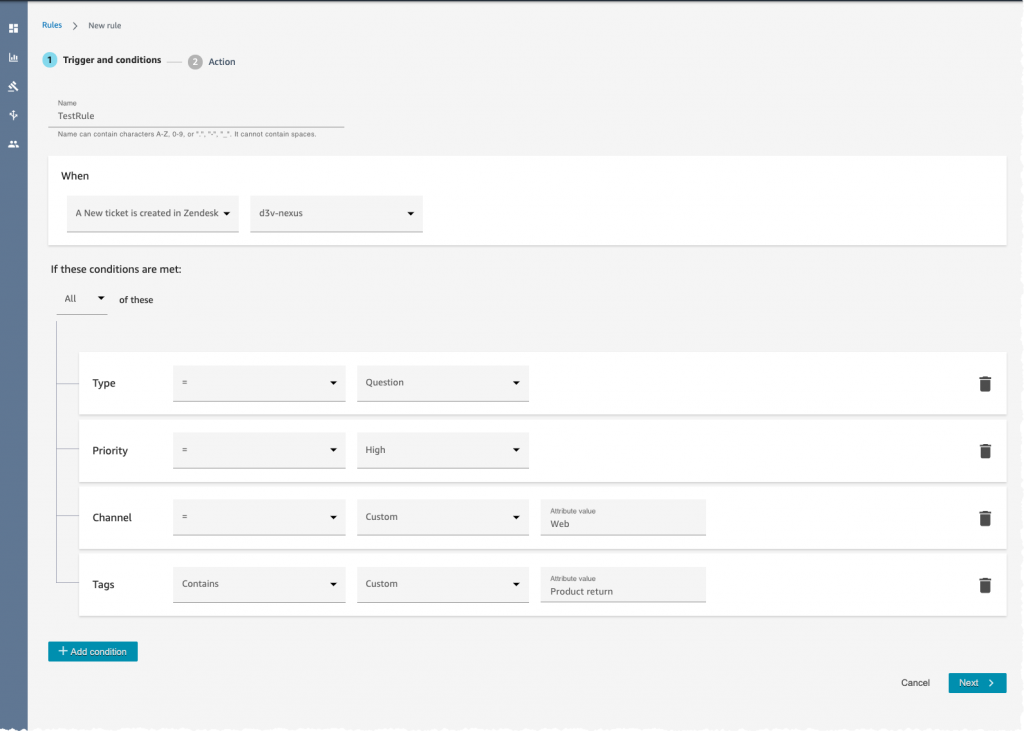The height and width of the screenshot is (731, 1024).
Task: Click the Name field containing TestRule
Action: pos(200,116)
